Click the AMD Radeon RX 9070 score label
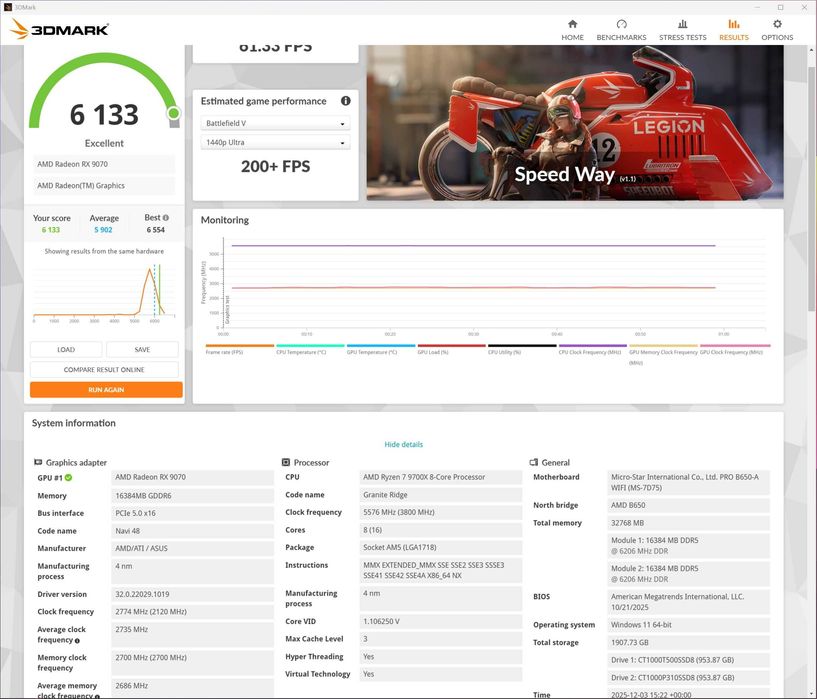This screenshot has width=817, height=699. pos(104,164)
